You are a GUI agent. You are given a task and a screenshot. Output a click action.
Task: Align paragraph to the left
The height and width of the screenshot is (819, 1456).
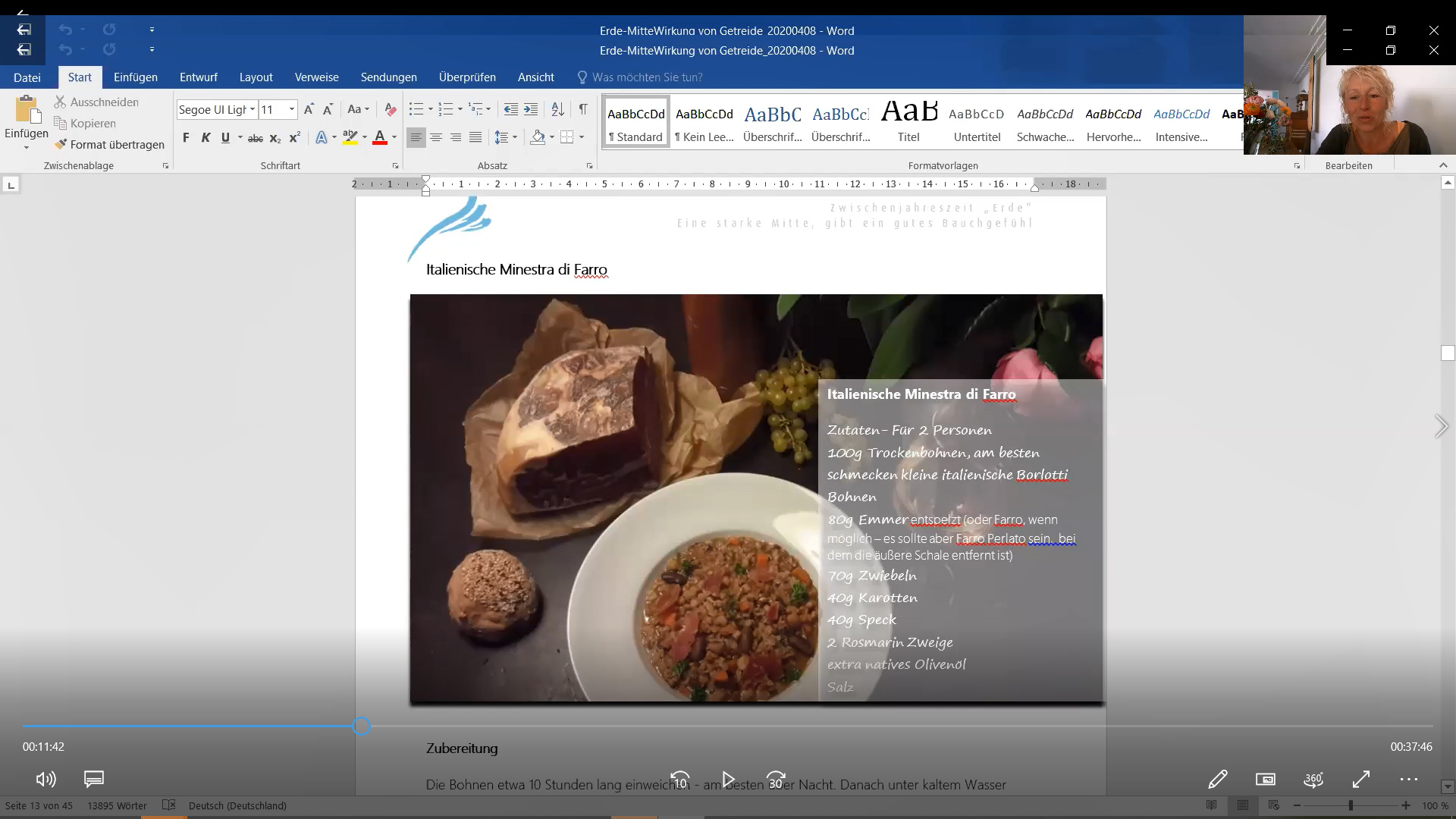click(416, 137)
